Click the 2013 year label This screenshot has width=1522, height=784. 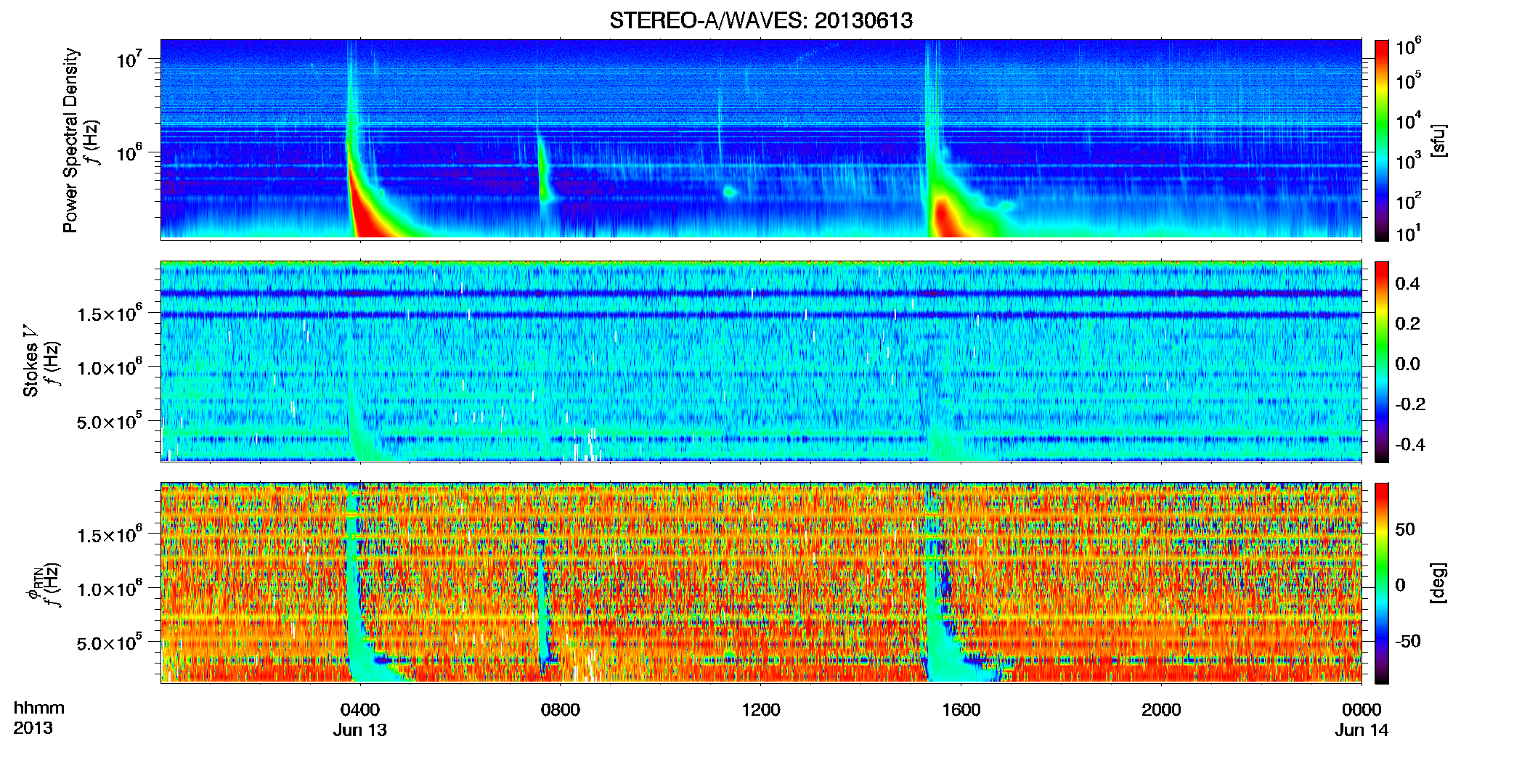33,728
